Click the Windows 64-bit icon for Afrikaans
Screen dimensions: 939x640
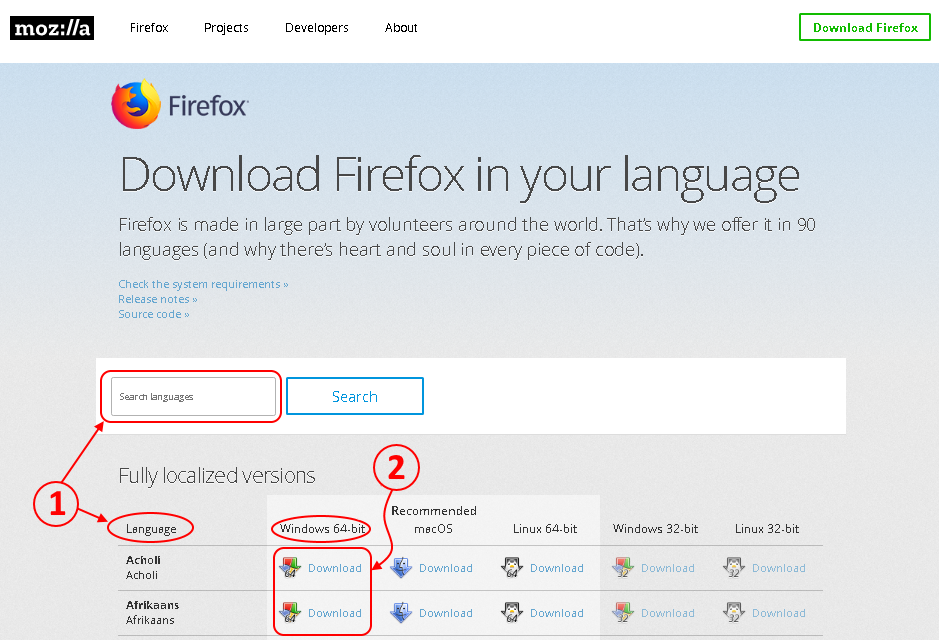tap(290, 612)
